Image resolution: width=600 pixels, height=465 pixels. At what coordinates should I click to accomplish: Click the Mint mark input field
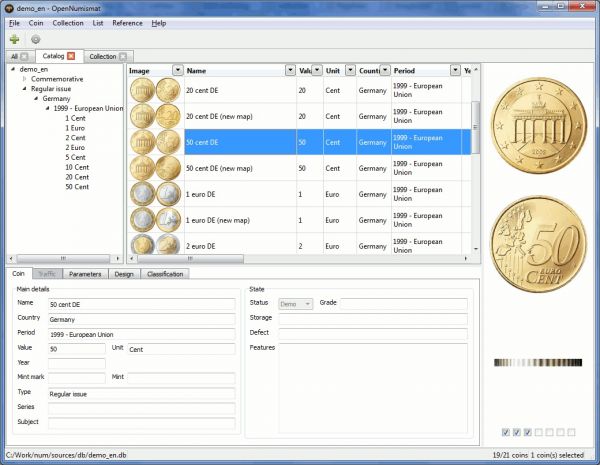[76, 377]
